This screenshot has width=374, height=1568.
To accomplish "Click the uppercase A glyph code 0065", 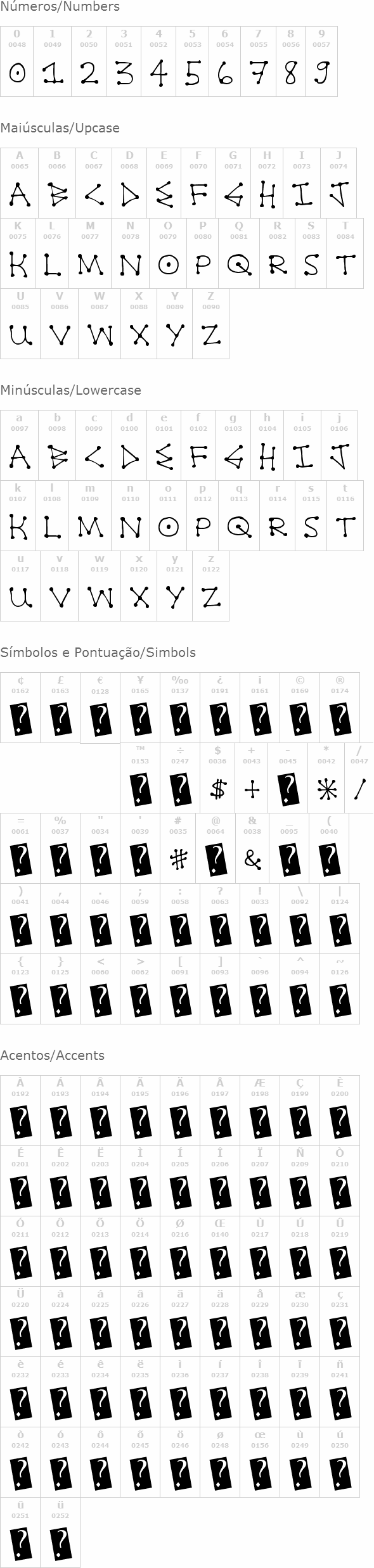I will coord(19,183).
